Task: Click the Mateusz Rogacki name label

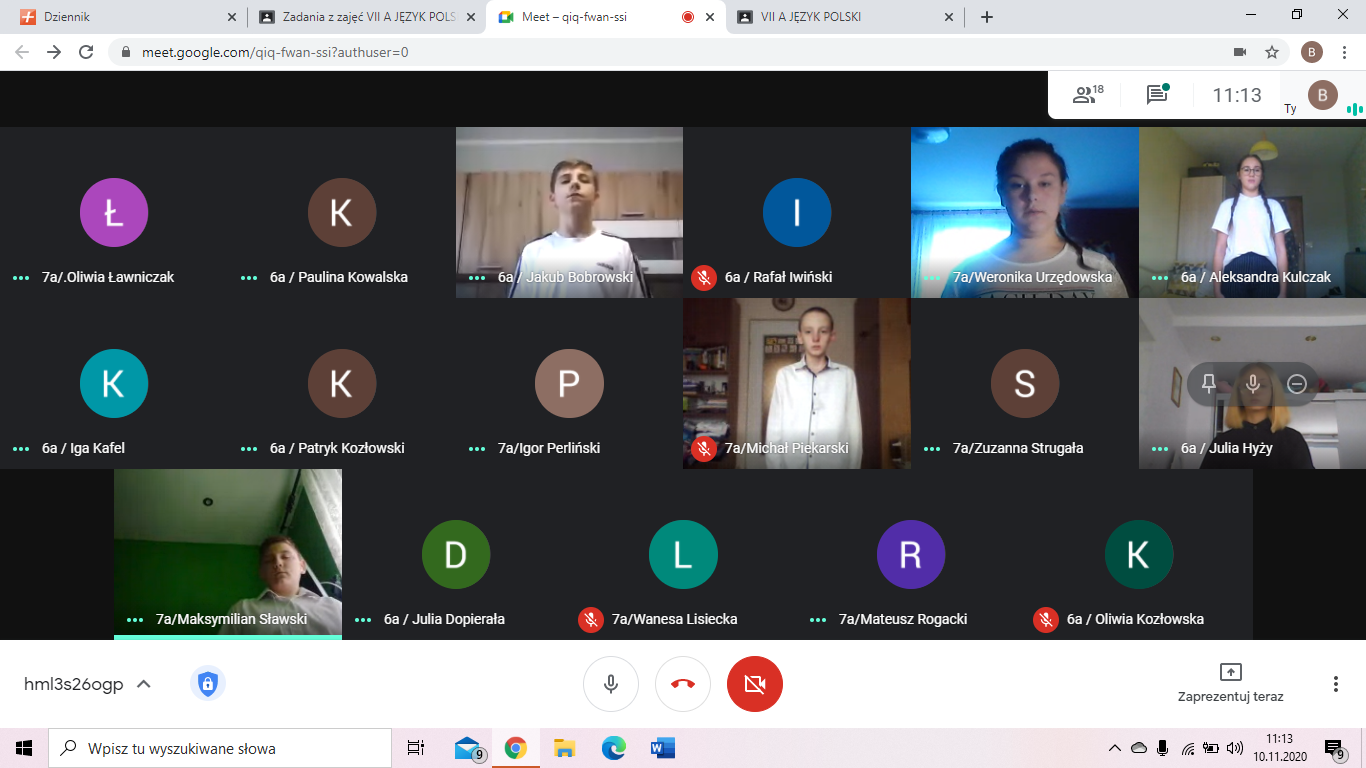Action: [903, 619]
